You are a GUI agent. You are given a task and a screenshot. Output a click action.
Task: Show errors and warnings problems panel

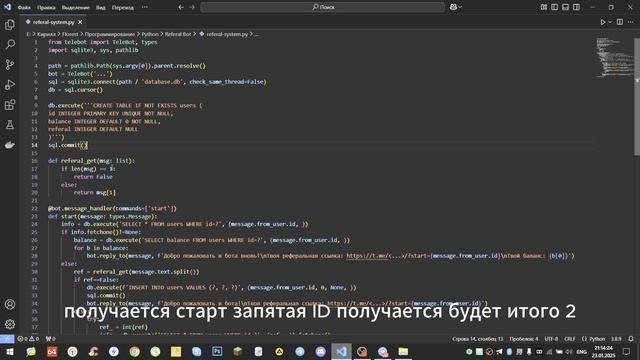click(x=29, y=339)
